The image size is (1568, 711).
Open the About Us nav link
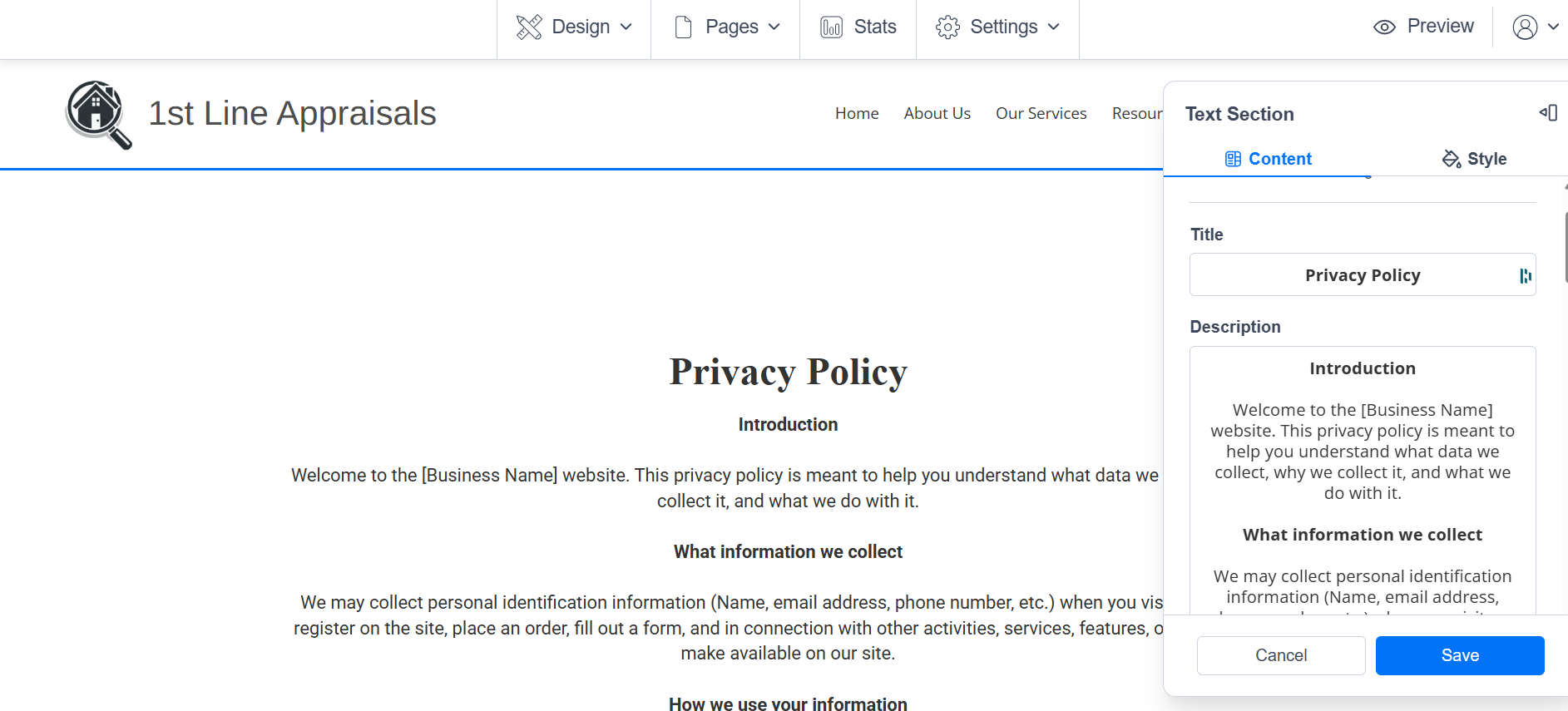[937, 114]
